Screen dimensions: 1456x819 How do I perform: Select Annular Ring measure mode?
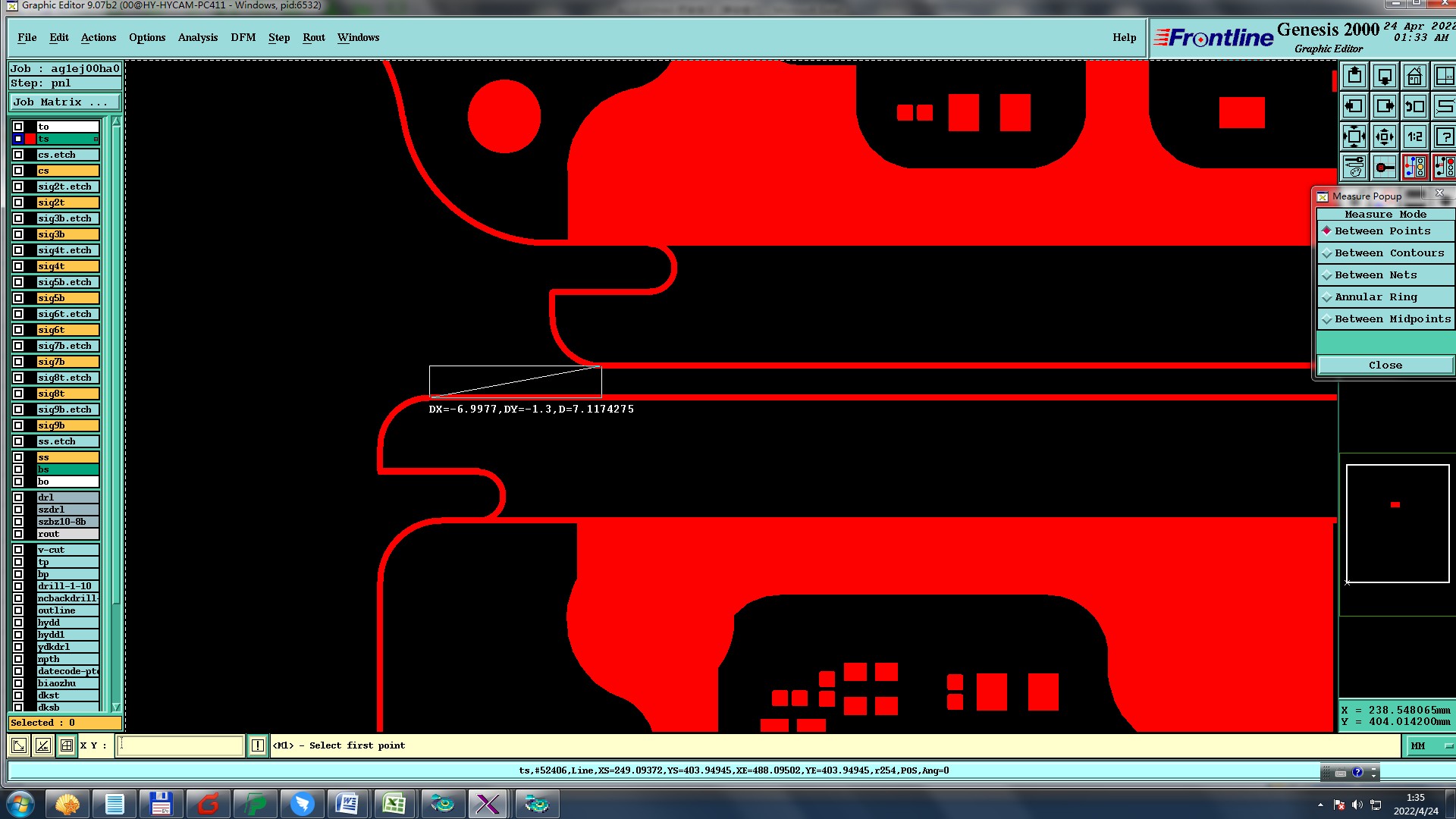click(1375, 297)
